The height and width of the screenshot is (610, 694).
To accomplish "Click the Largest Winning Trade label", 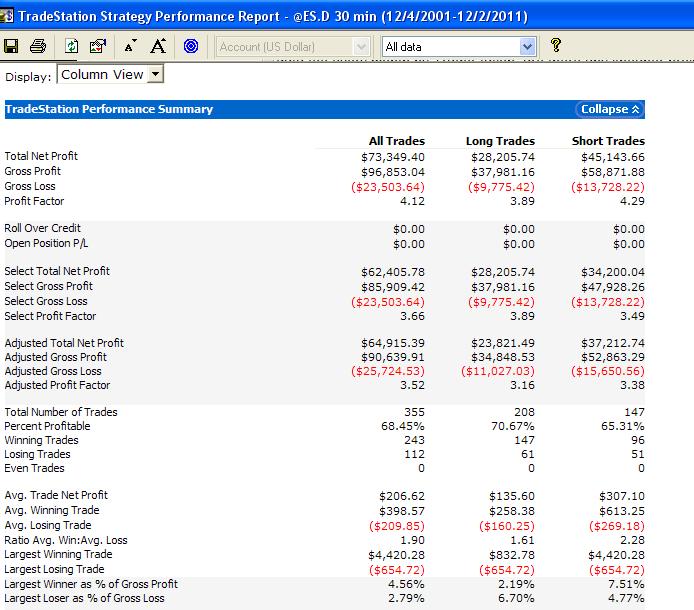I will pyautogui.click(x=58, y=555).
